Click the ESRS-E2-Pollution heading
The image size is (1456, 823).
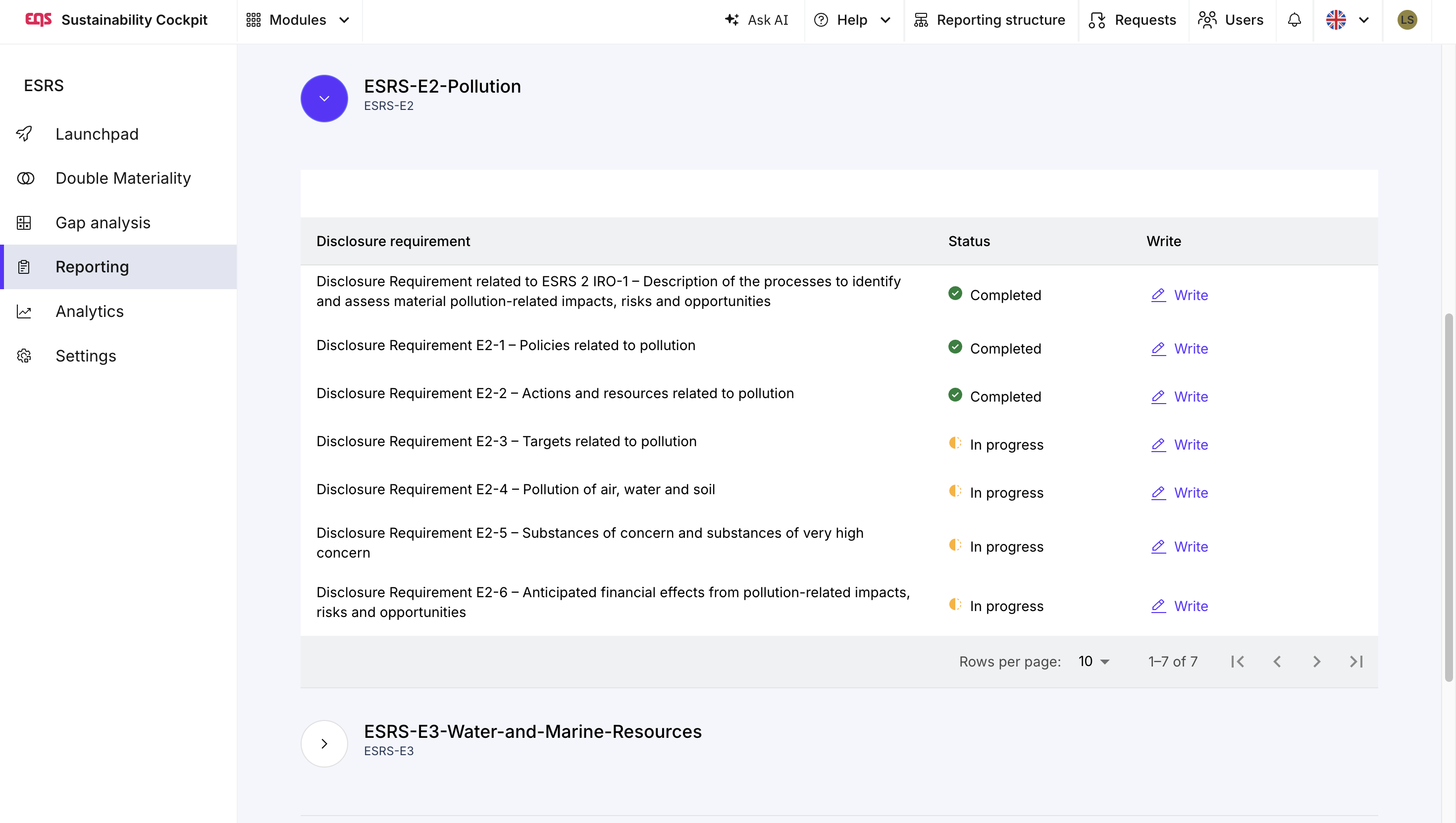click(442, 87)
